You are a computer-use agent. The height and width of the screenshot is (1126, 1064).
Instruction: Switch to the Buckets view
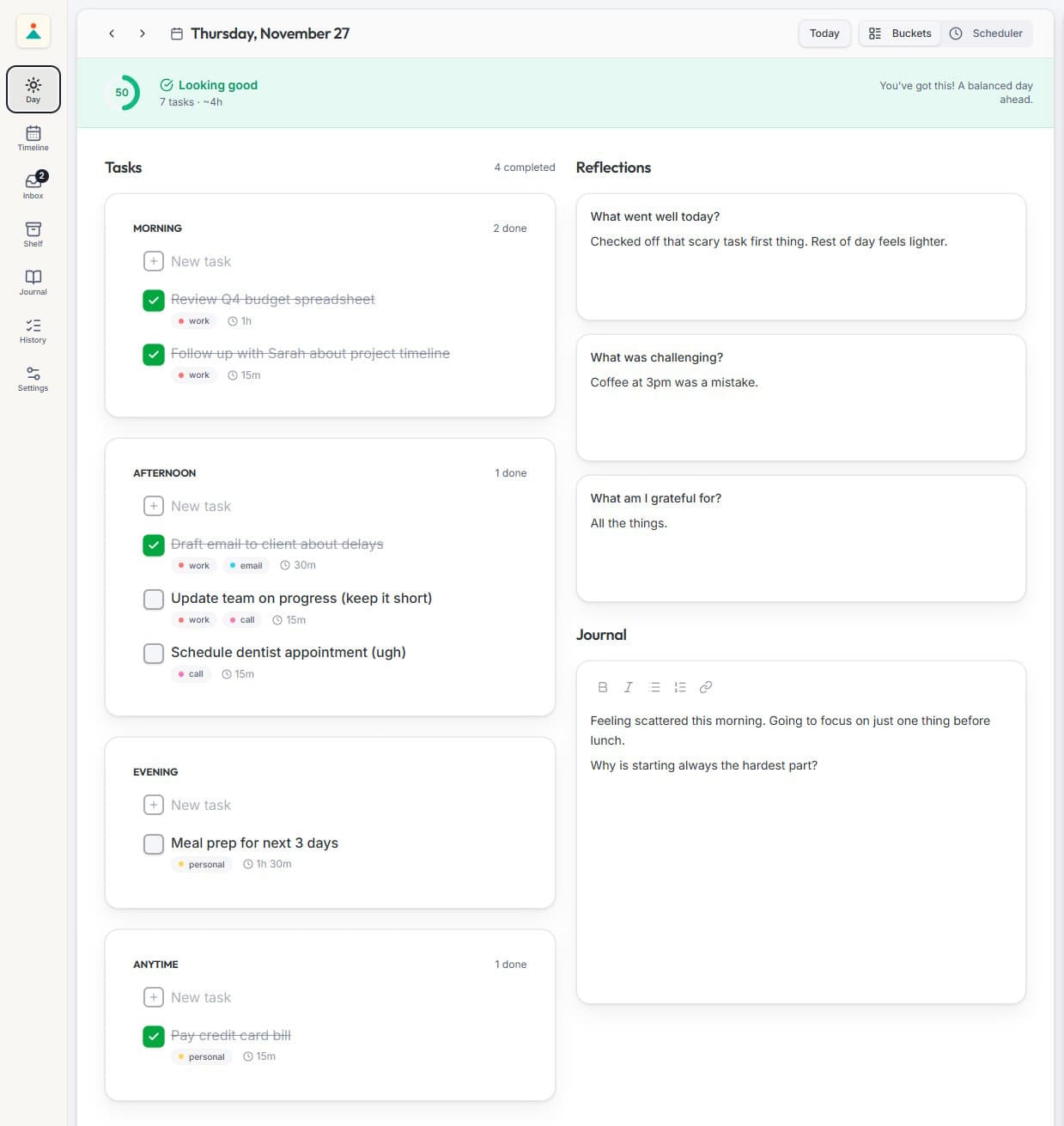[x=899, y=33]
